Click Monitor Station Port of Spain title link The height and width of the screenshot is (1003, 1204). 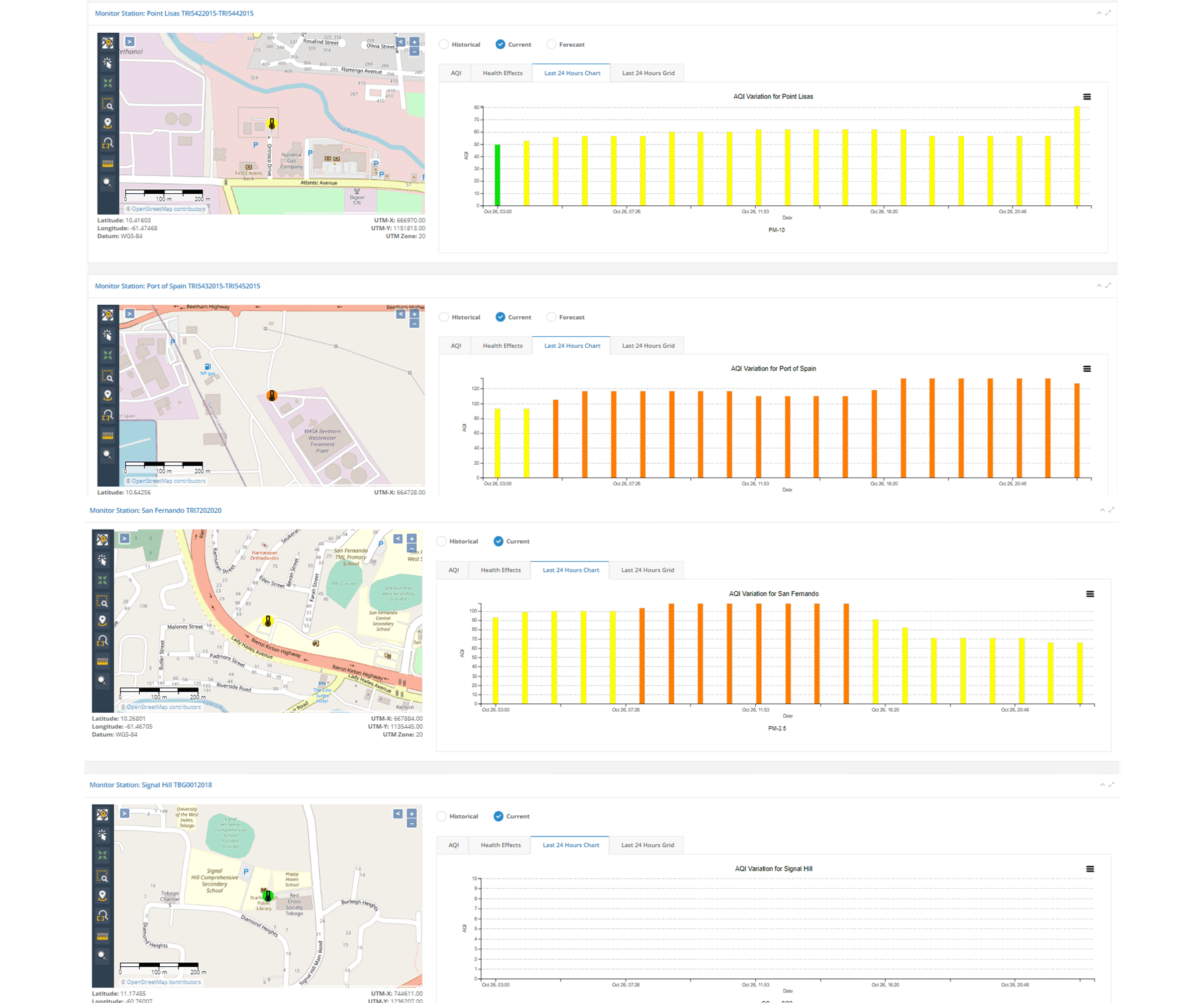177,286
